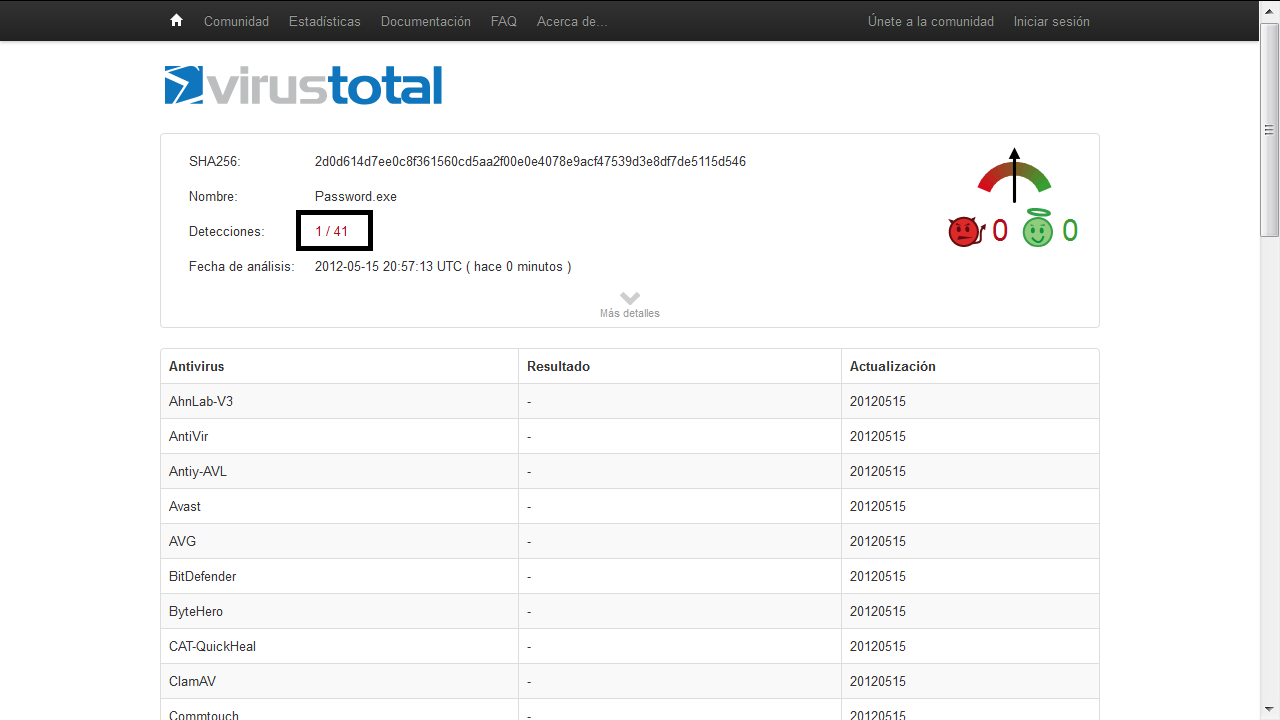
Task: Click the BitDefender row name
Action: click(x=203, y=576)
